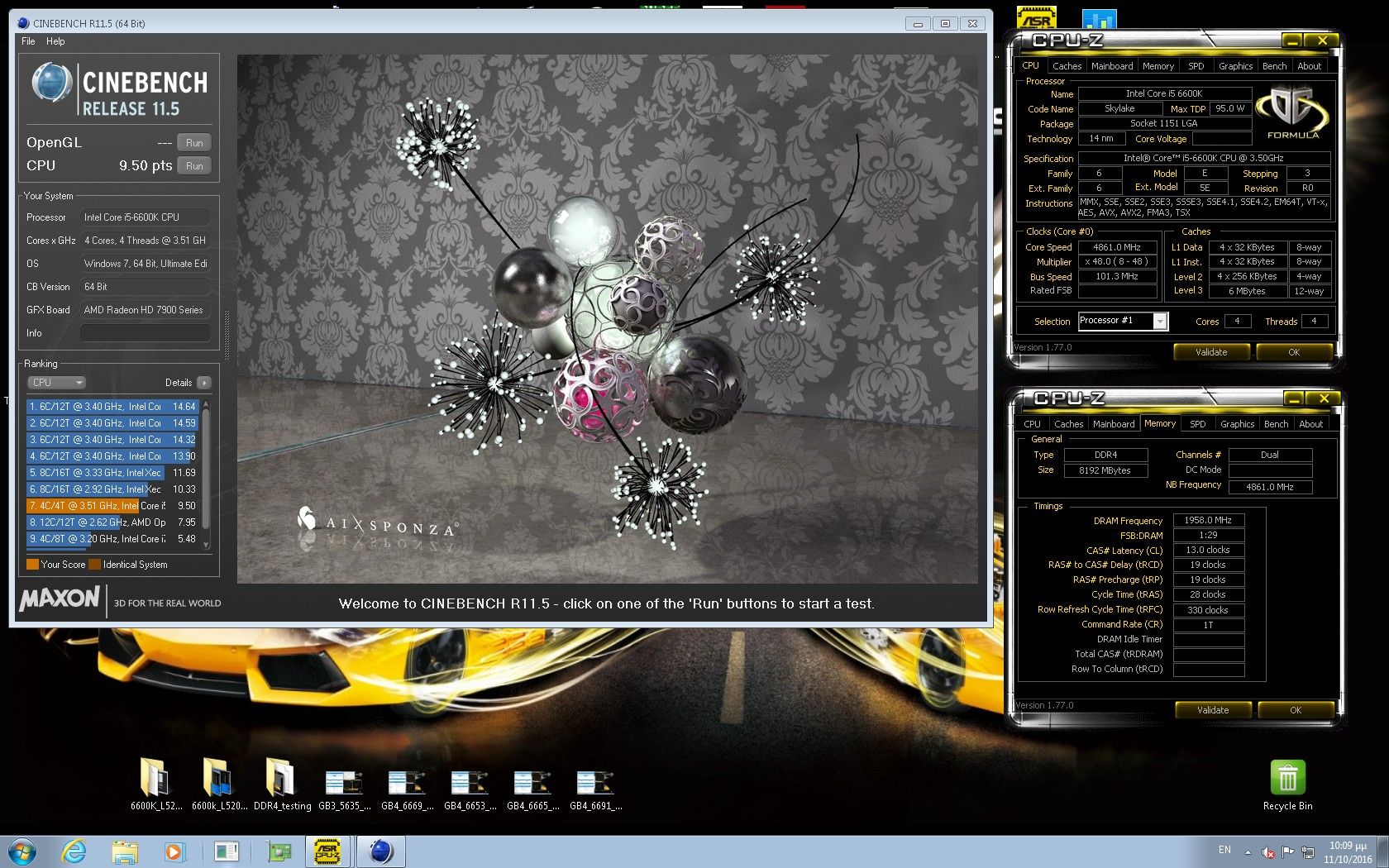Switch to SPD tab in lower CPU-Z
The width and height of the screenshot is (1389, 868).
click(x=1198, y=424)
